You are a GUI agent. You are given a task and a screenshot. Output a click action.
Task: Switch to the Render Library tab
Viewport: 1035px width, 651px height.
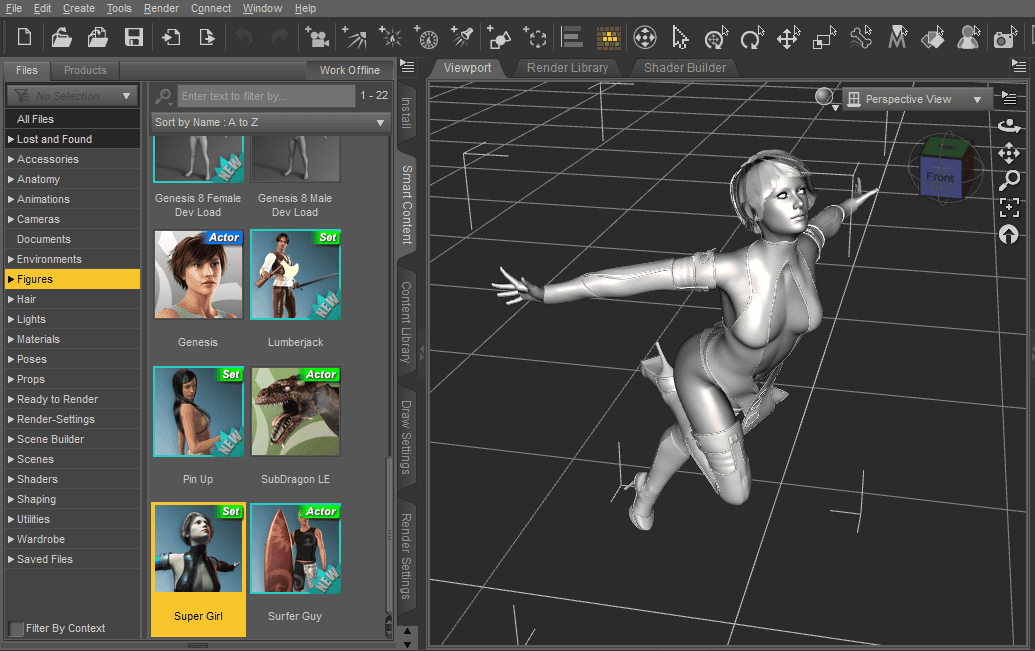click(567, 68)
